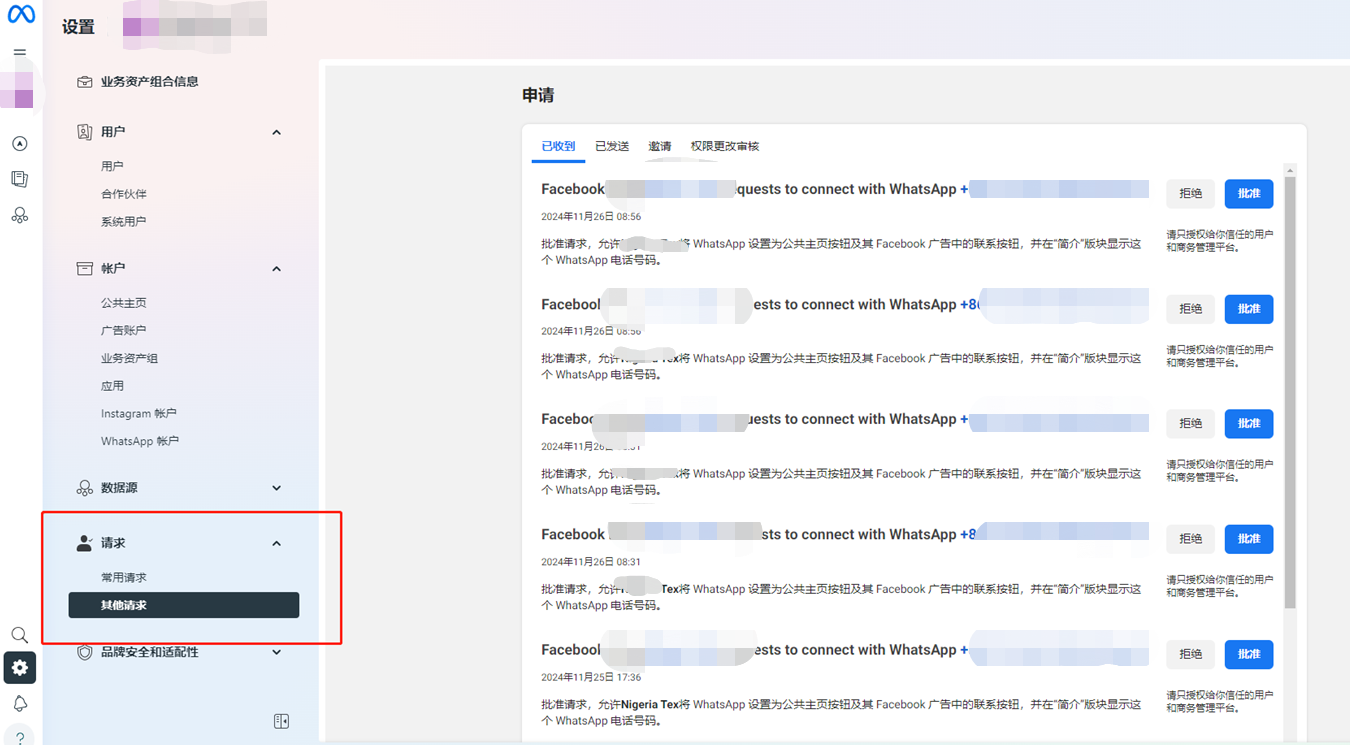Click the 设置 page title
Image resolution: width=1350 pixels, height=745 pixels.
(x=78, y=27)
